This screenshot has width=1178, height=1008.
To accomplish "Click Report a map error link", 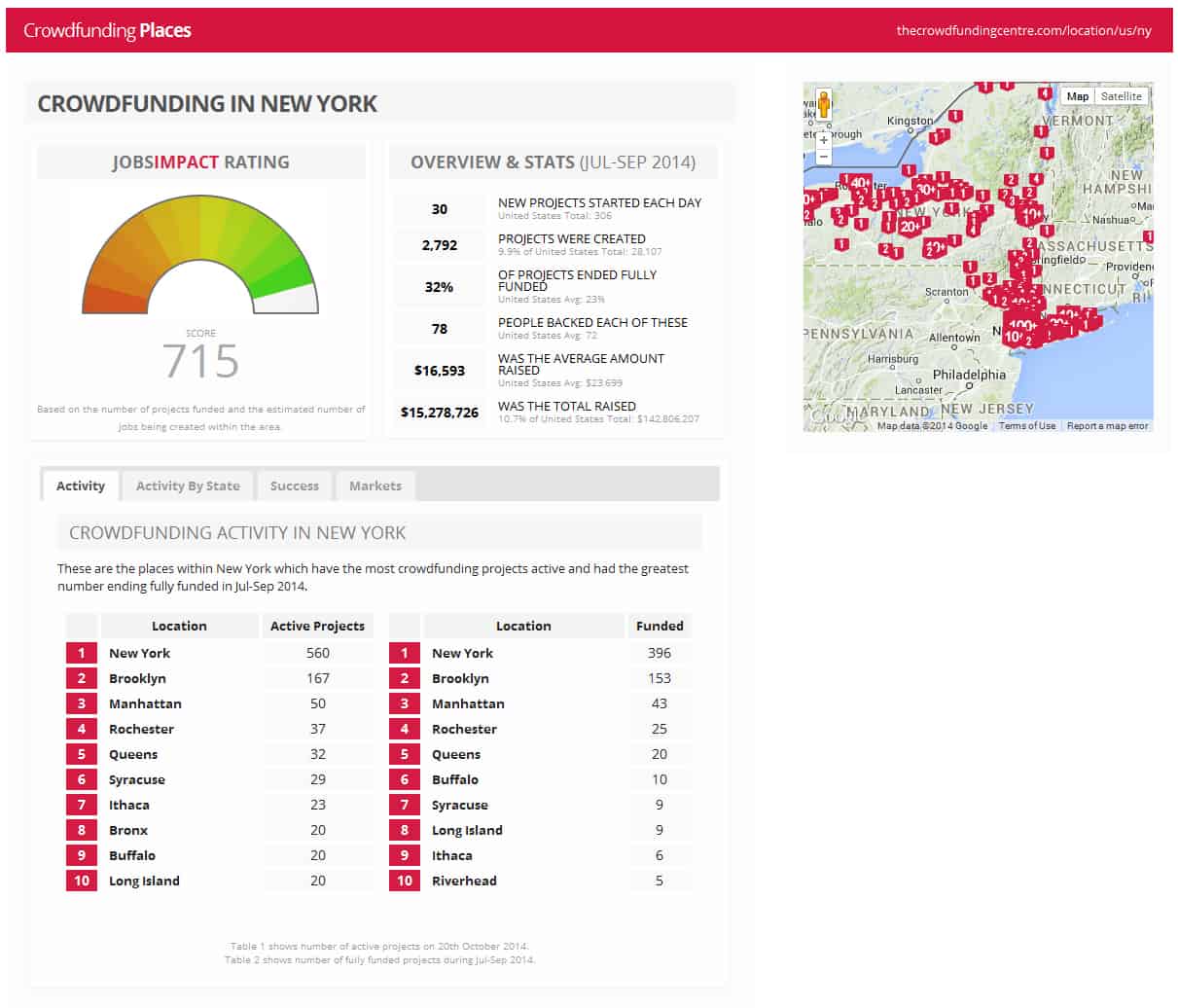I will (1107, 426).
